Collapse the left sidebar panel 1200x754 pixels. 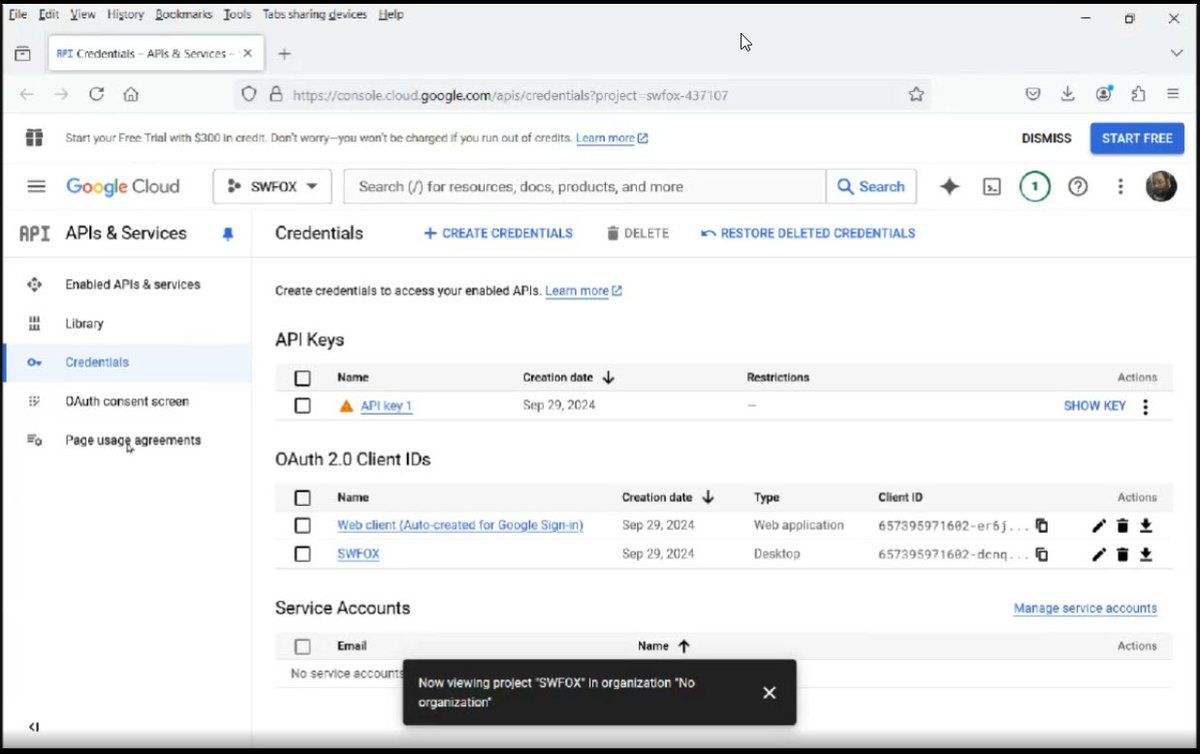coord(34,727)
